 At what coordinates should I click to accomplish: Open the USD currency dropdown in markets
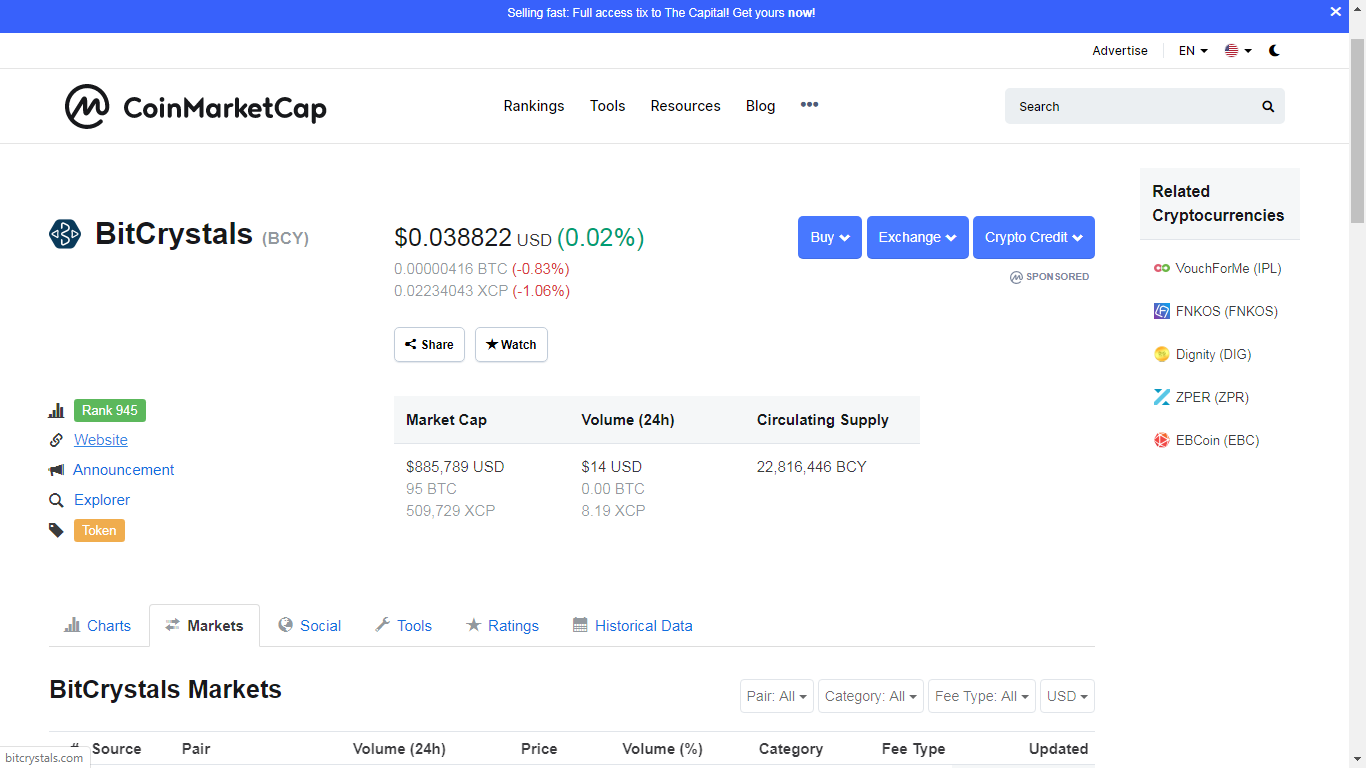click(x=1067, y=696)
